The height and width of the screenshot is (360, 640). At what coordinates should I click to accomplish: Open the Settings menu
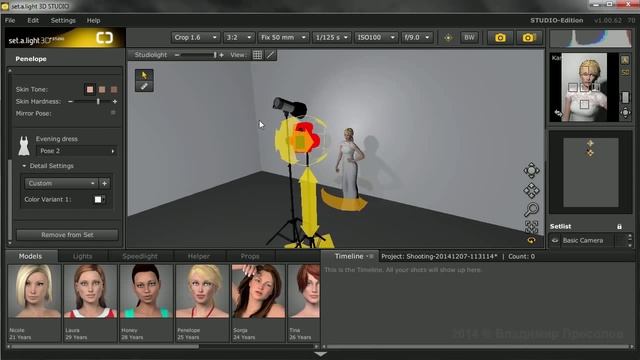coord(63,20)
